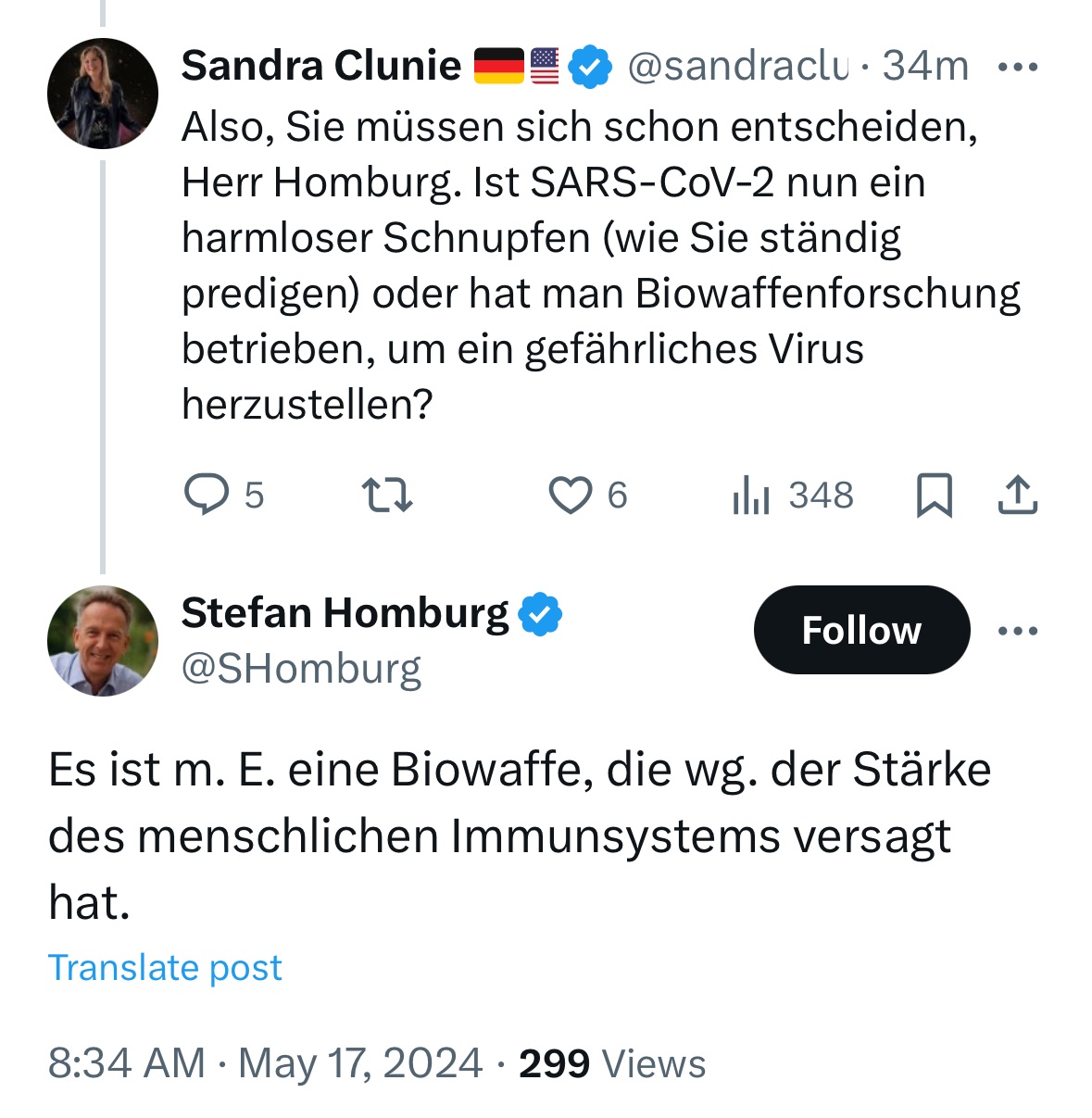Viewport: 1092px width, 1118px height.
Task: Click the @SHomburg handle
Action: coord(301,668)
